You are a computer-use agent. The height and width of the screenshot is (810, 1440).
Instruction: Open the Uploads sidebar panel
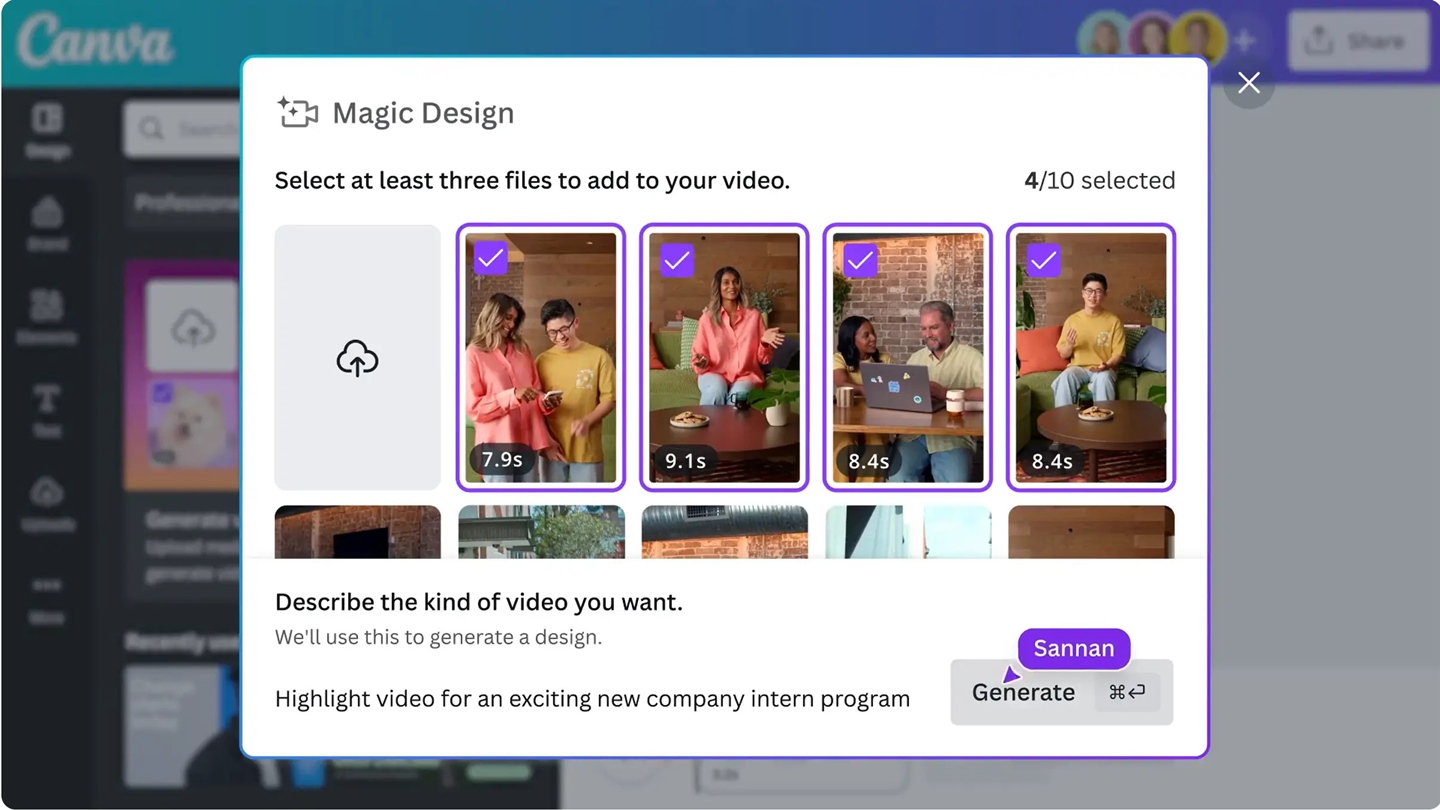coord(47,503)
